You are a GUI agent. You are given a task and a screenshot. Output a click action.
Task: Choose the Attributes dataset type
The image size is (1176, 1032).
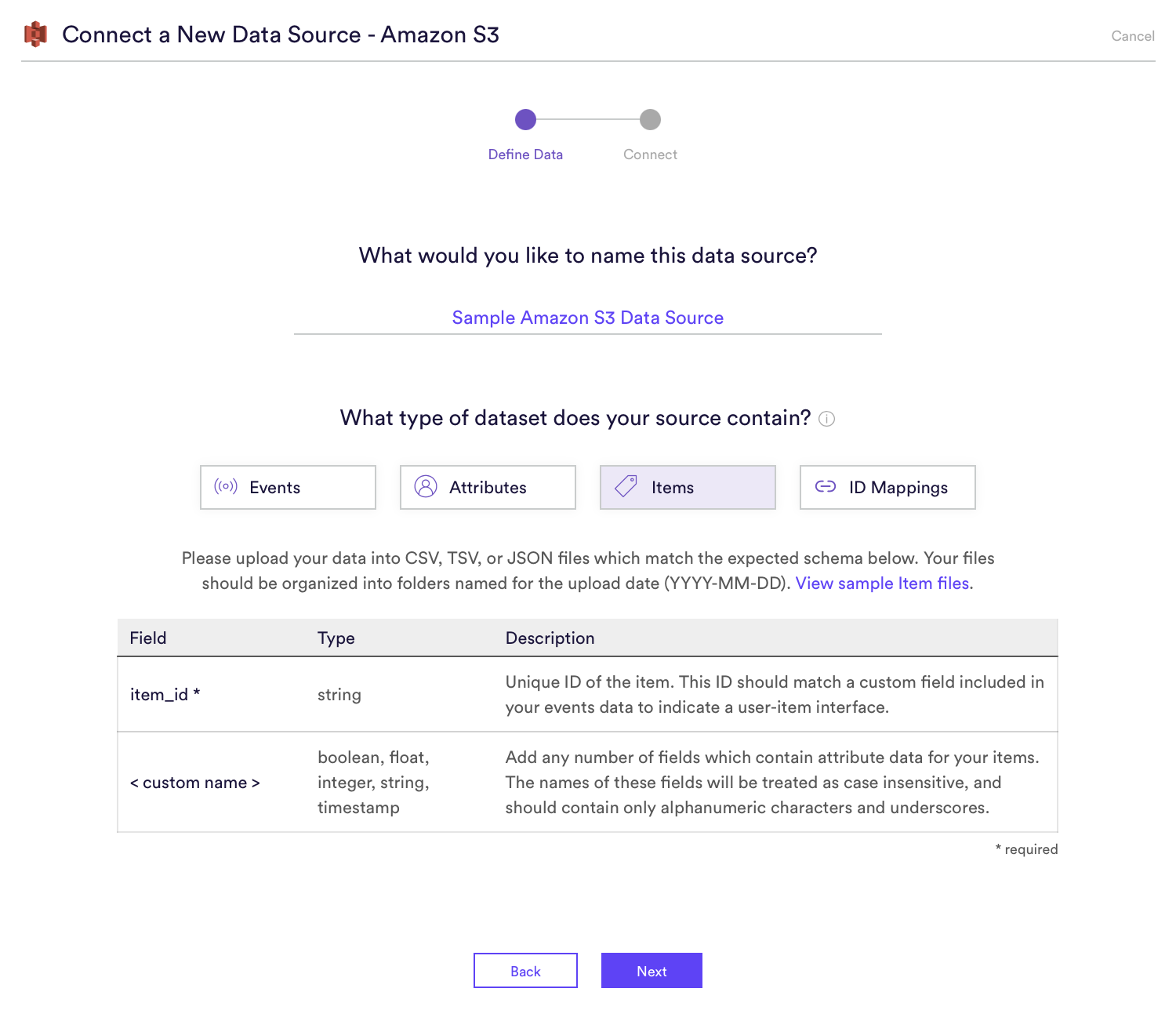488,487
